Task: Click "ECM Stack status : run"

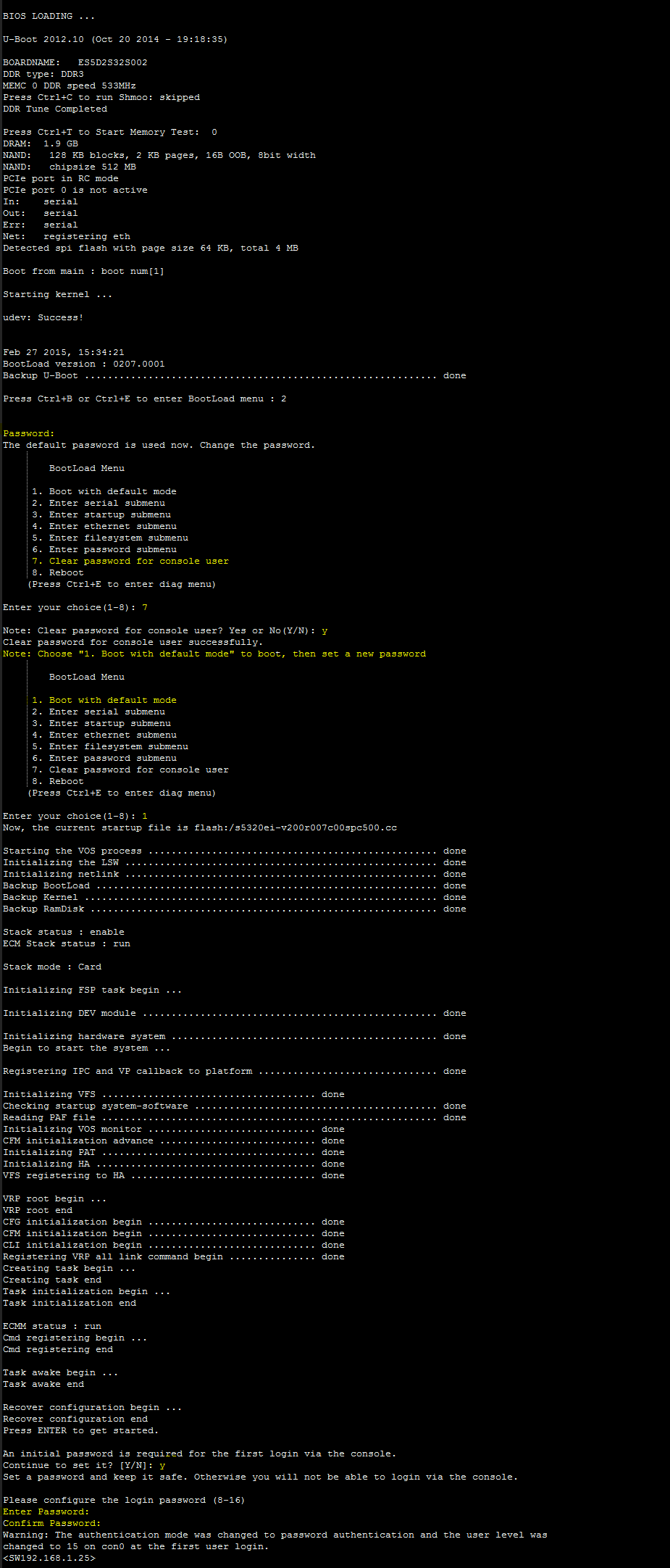Action: 67,943
